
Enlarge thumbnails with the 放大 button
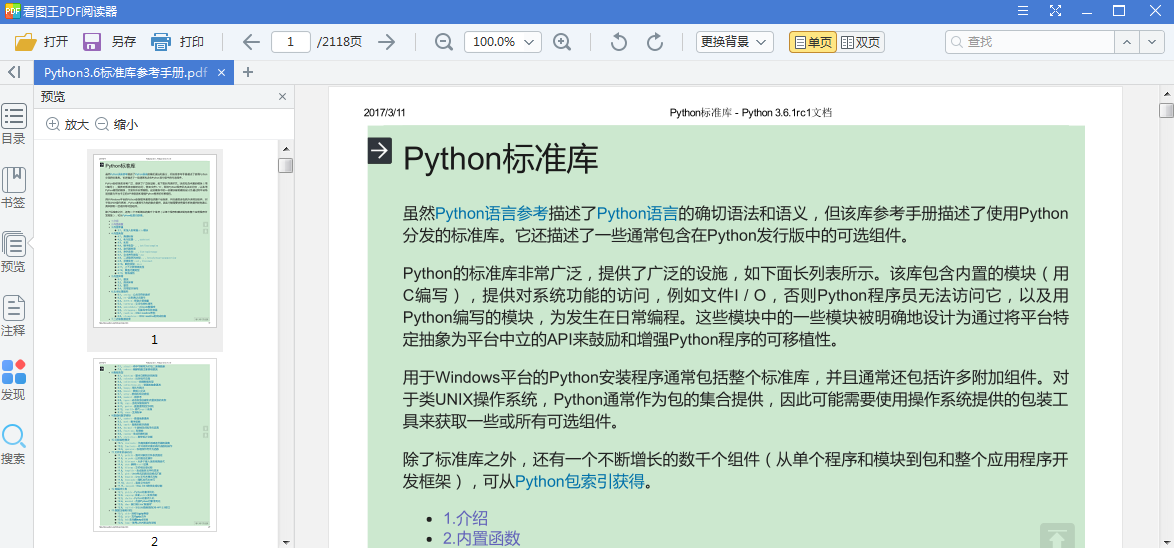click(x=67, y=125)
